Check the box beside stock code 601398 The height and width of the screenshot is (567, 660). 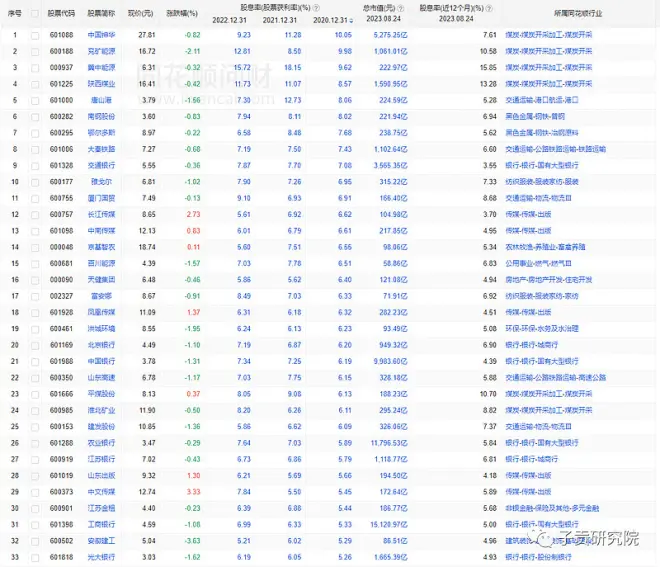coord(35,522)
